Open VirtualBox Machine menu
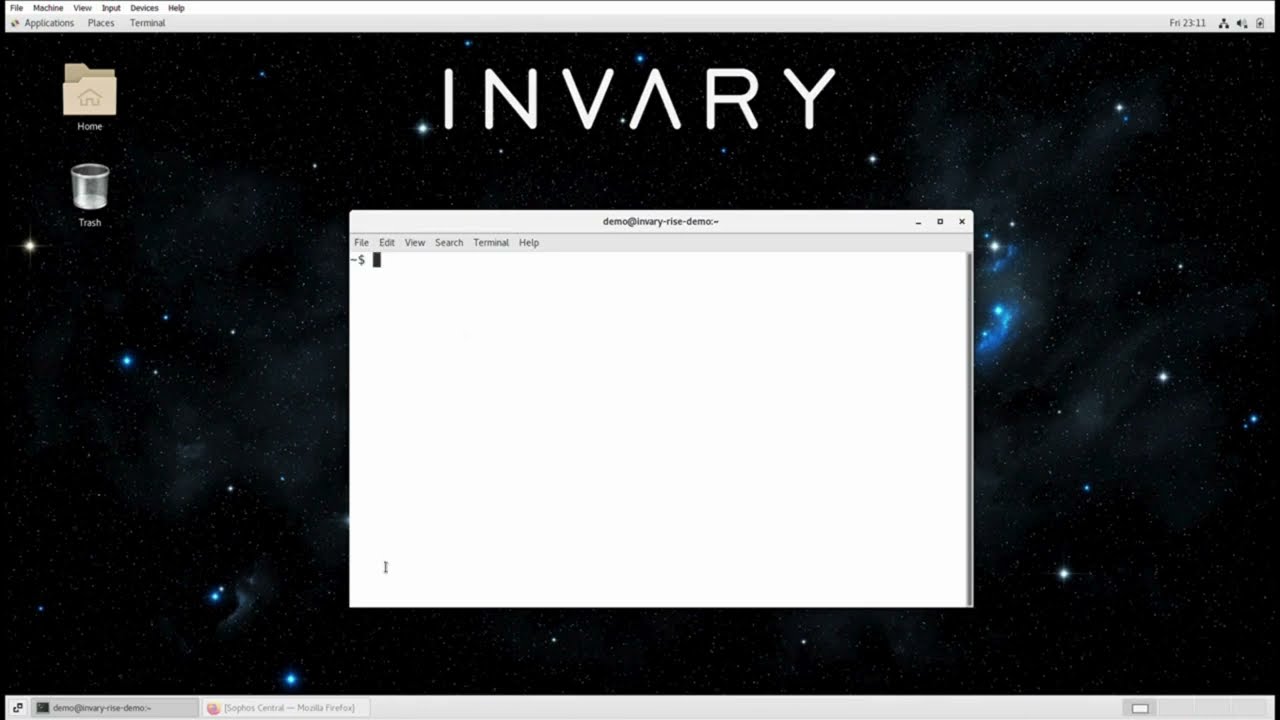 pos(48,8)
